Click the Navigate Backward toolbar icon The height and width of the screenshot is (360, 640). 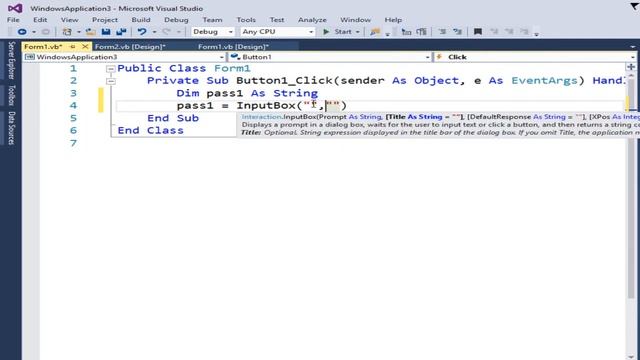[x=22, y=31]
